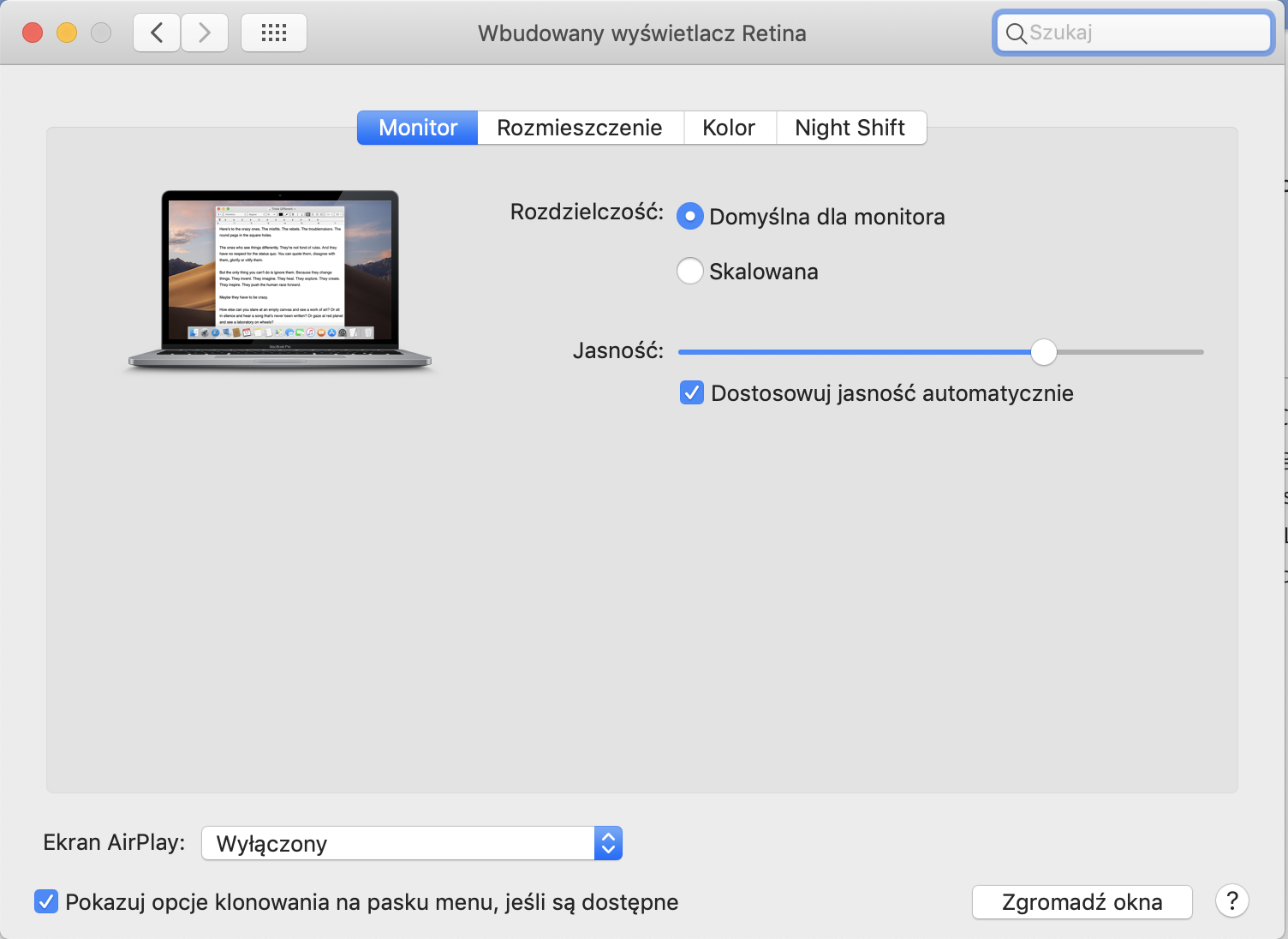Image resolution: width=1288 pixels, height=939 pixels.
Task: Open the Night Shift tab
Action: coord(850,128)
